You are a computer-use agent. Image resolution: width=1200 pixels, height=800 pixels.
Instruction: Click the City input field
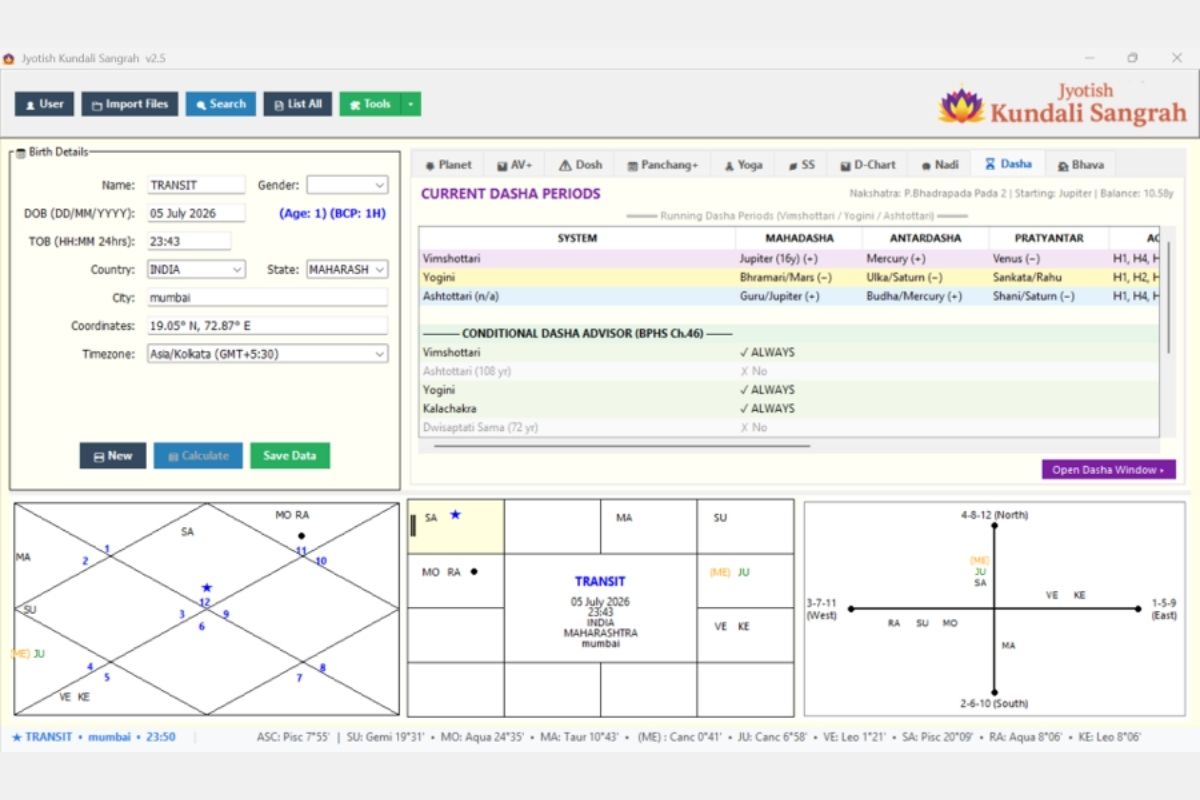click(267, 298)
